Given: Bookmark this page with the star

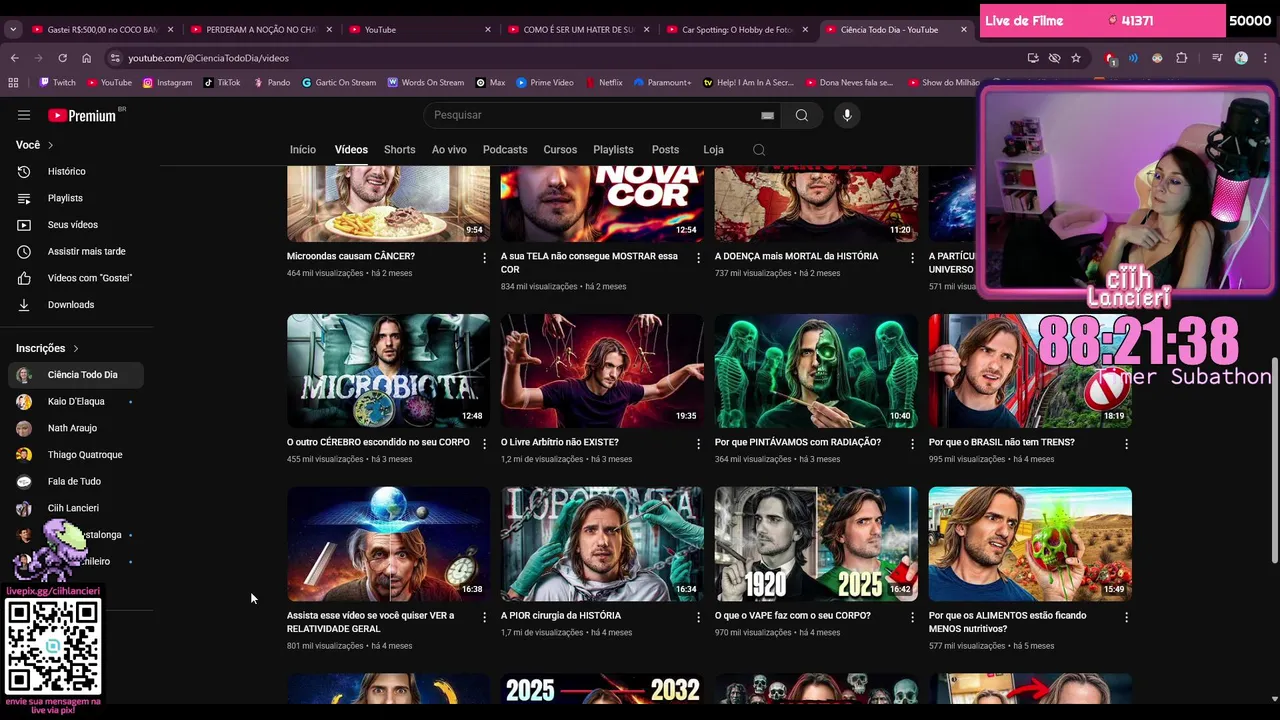Looking at the screenshot, I should (x=1076, y=58).
